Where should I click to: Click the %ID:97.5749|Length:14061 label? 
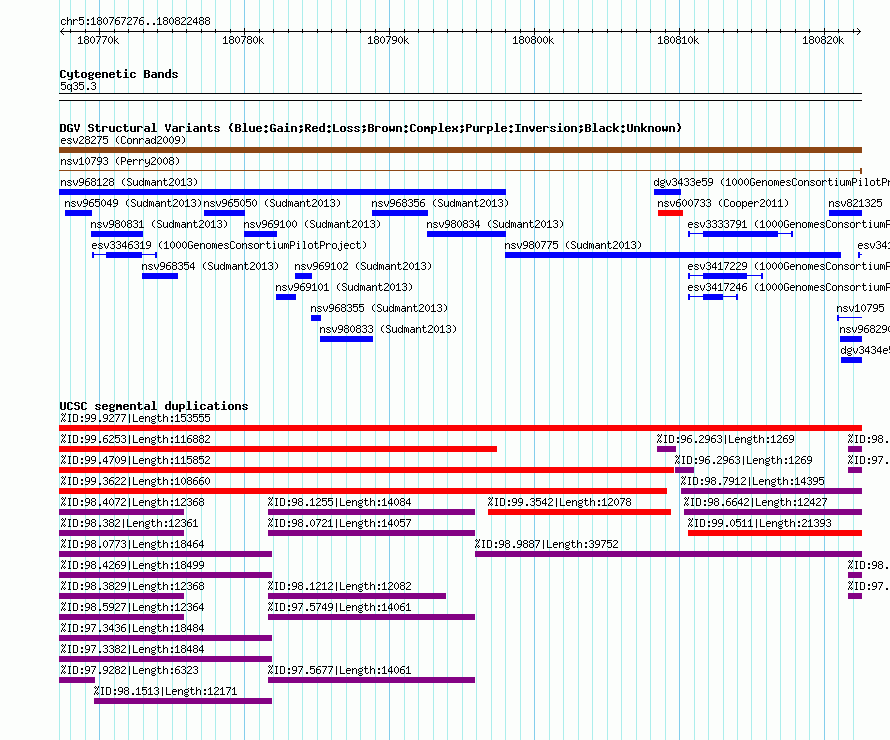point(339,607)
